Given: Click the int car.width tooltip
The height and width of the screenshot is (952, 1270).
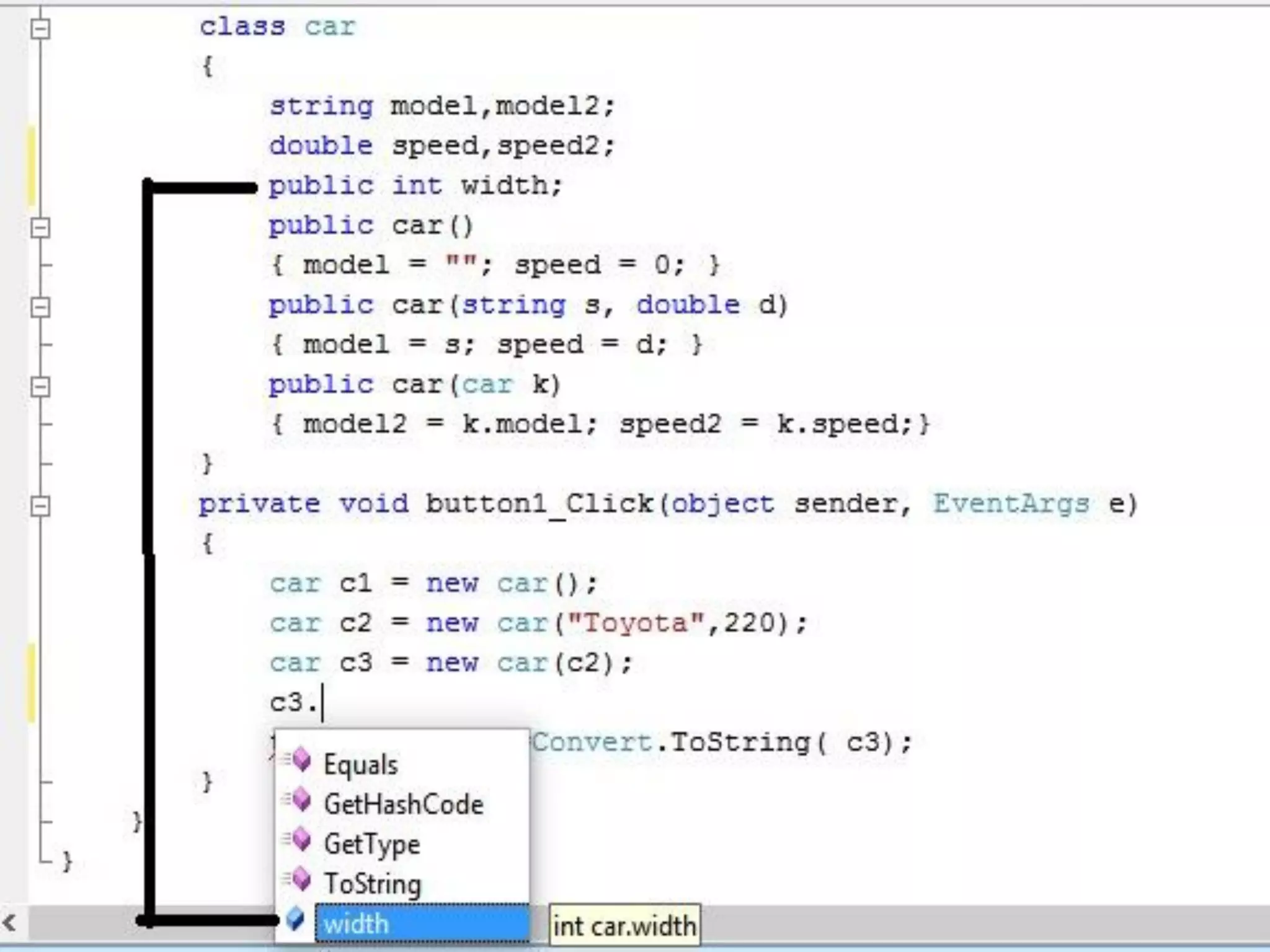Looking at the screenshot, I should pyautogui.click(x=624, y=926).
